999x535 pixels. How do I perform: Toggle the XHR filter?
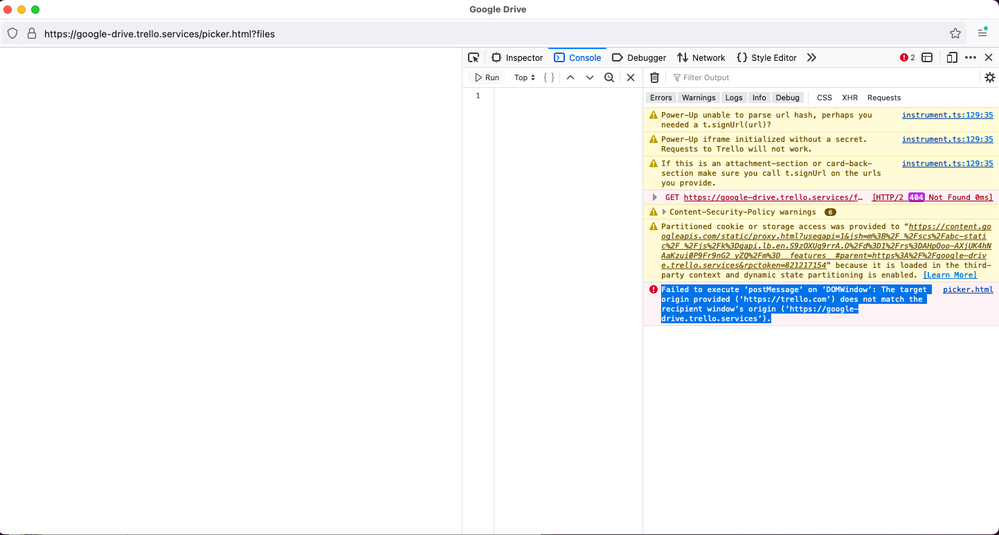[850, 97]
